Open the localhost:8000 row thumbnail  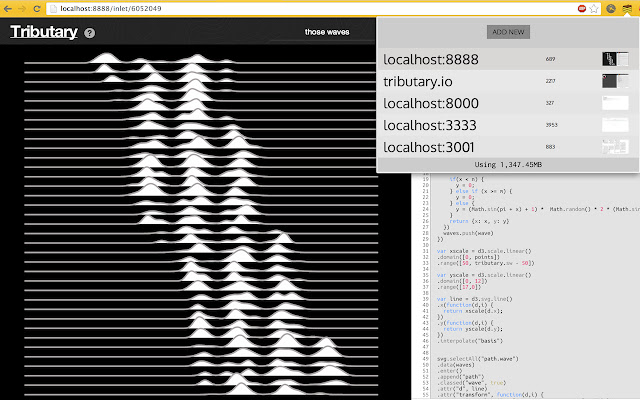click(x=615, y=103)
